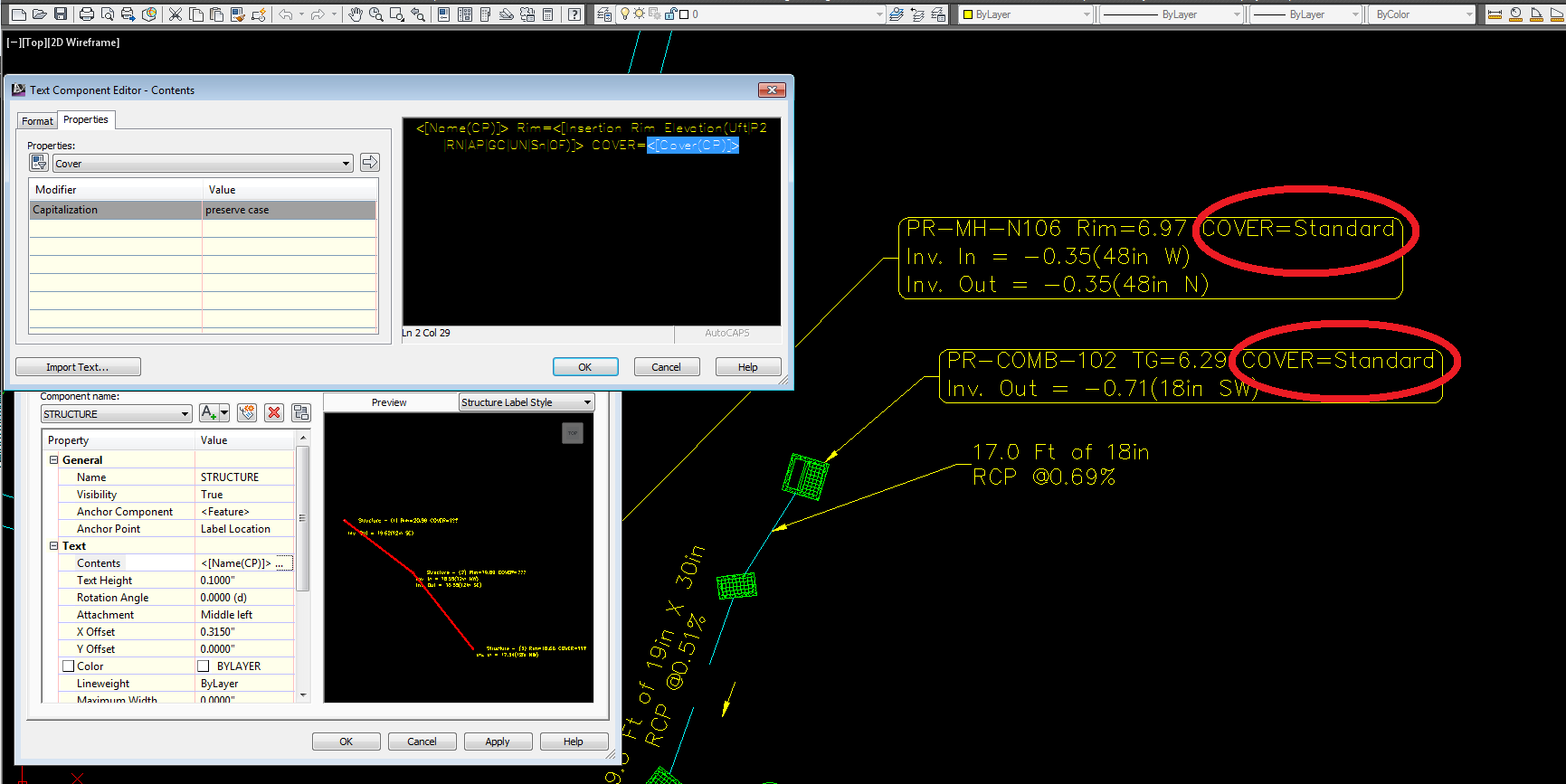
Task: Click the Undo arrow icon
Action: [286, 14]
